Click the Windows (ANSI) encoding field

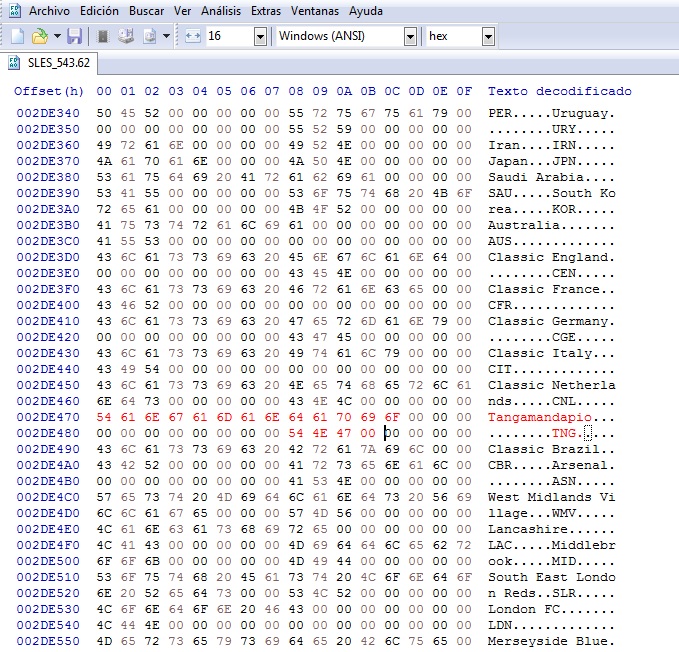(340, 36)
